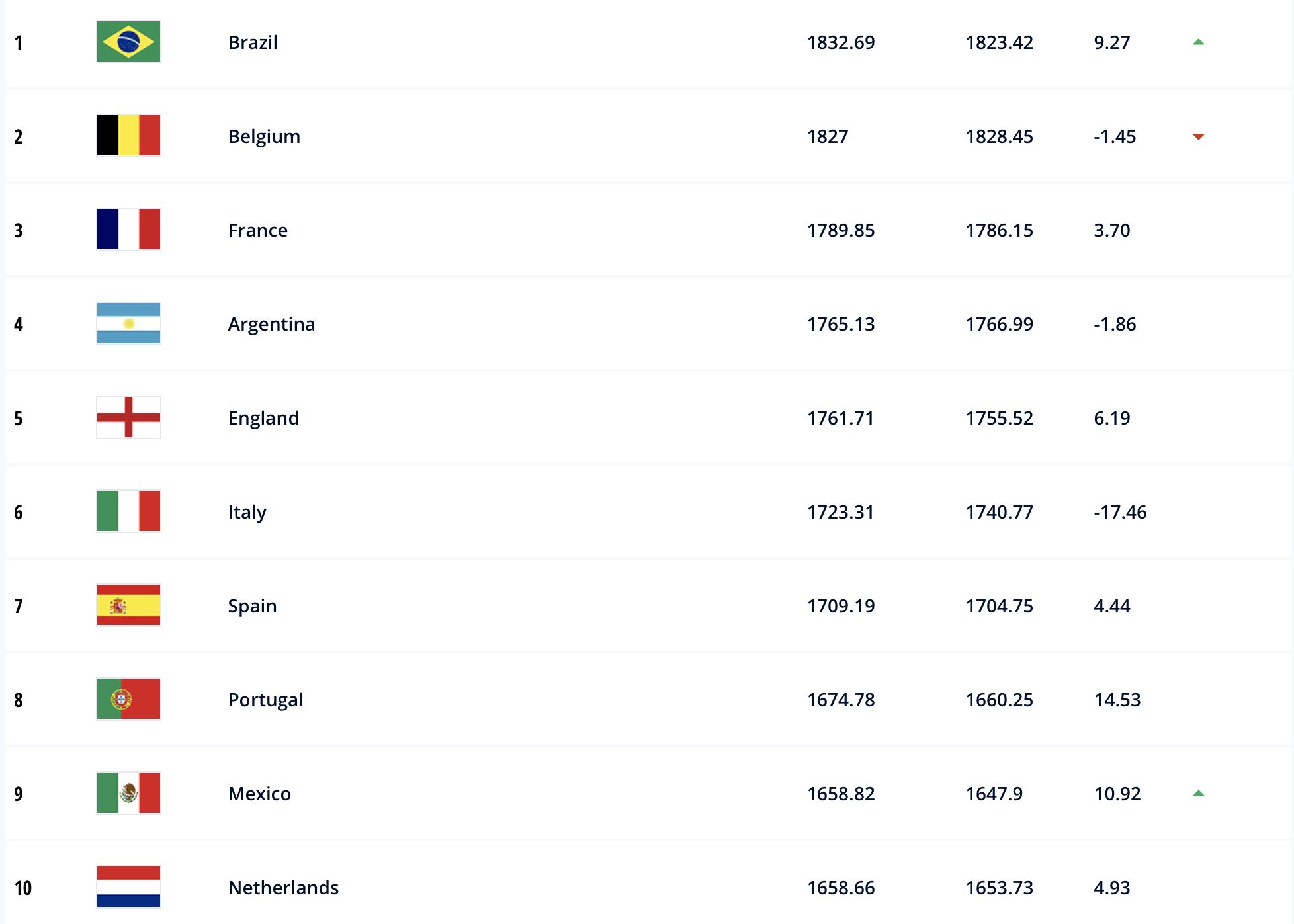Open the Portugal team name link
1294x924 pixels.
pos(265,700)
